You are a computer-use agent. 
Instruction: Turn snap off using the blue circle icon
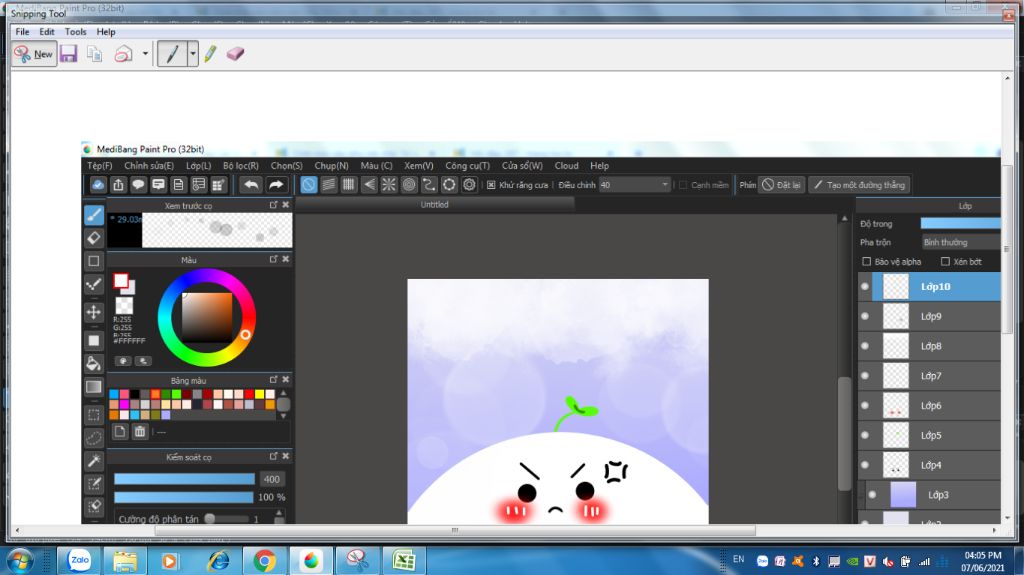[309, 185]
